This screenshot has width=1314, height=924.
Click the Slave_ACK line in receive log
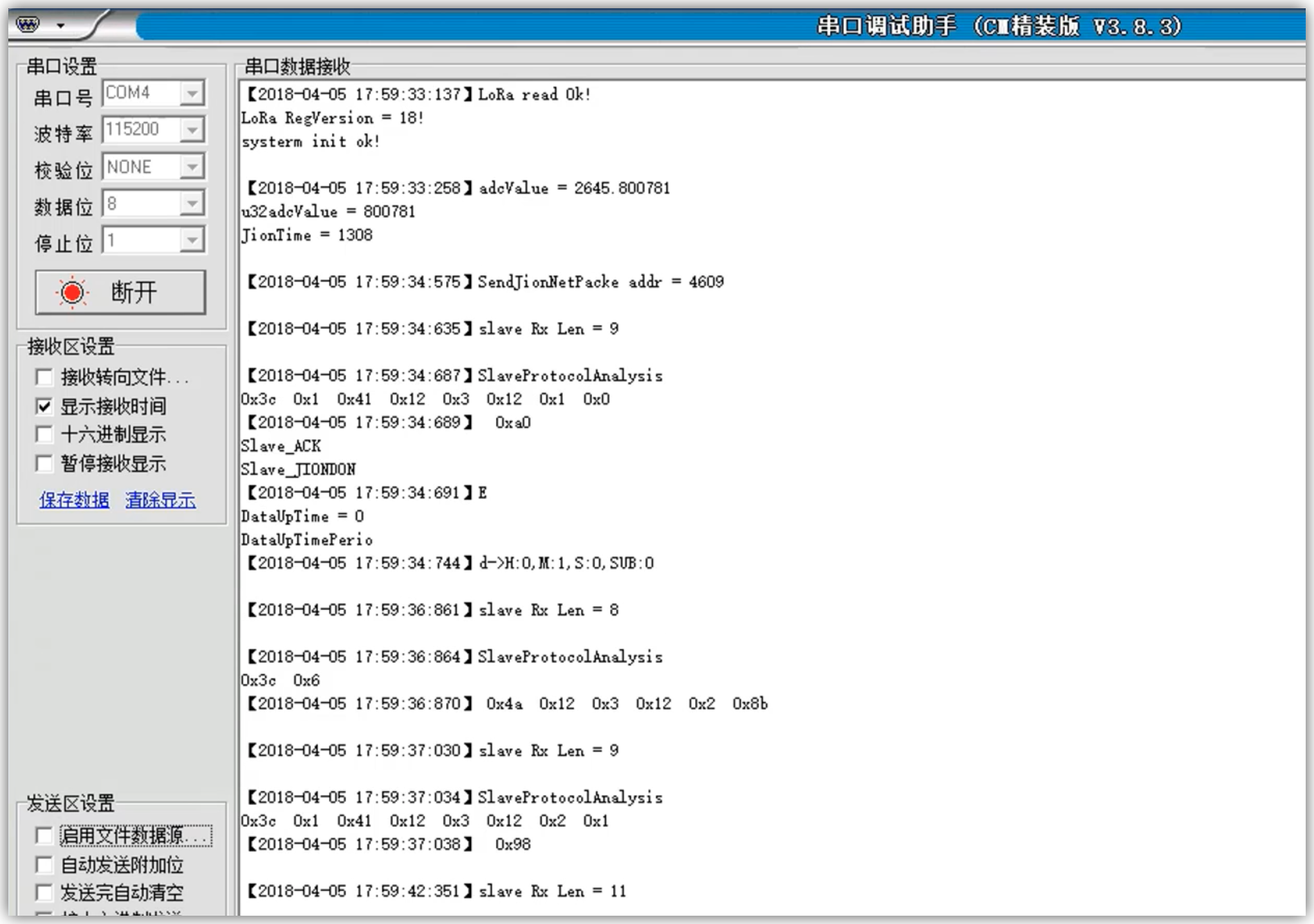(x=281, y=446)
